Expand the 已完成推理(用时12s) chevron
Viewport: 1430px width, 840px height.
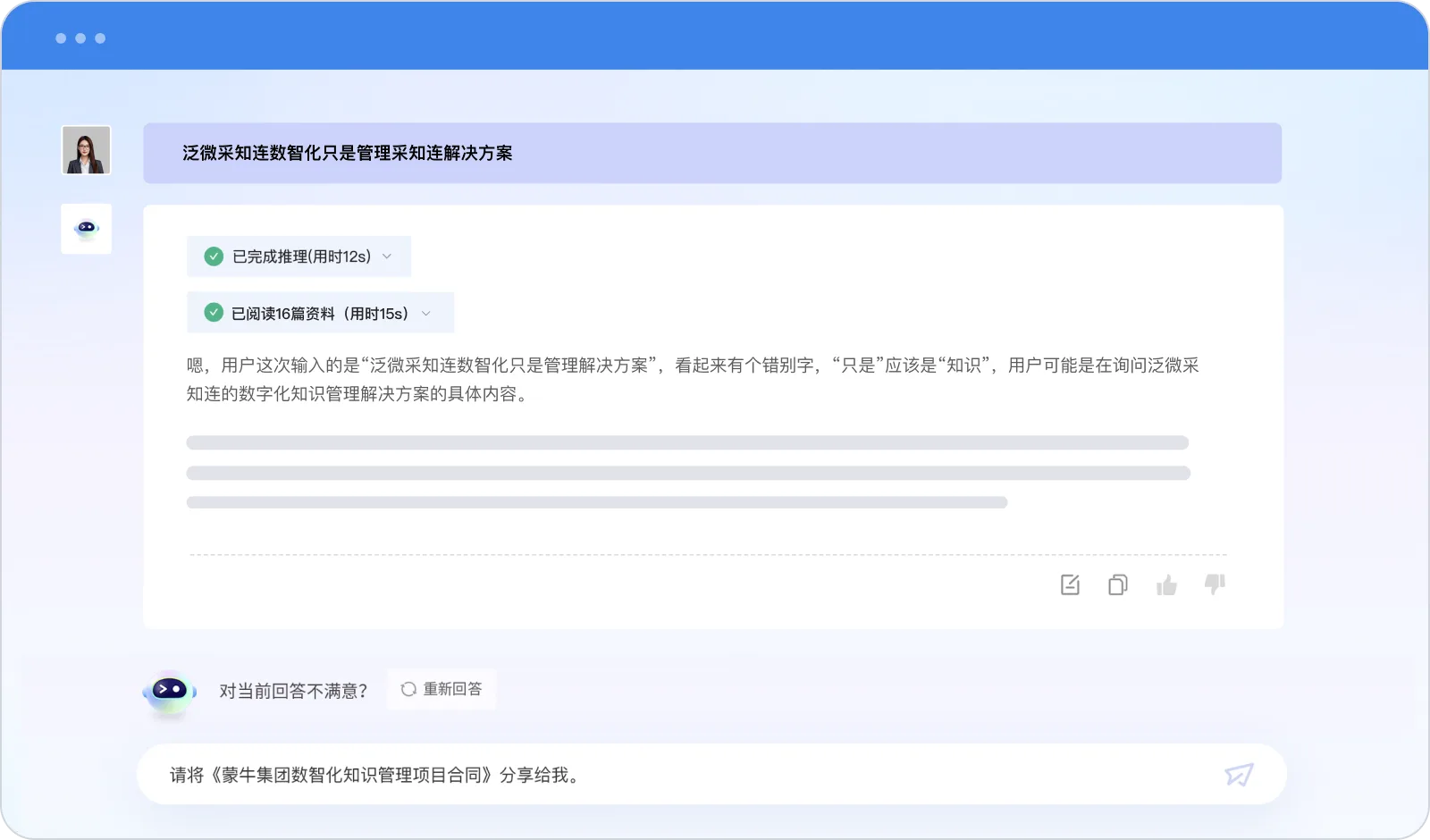387,256
